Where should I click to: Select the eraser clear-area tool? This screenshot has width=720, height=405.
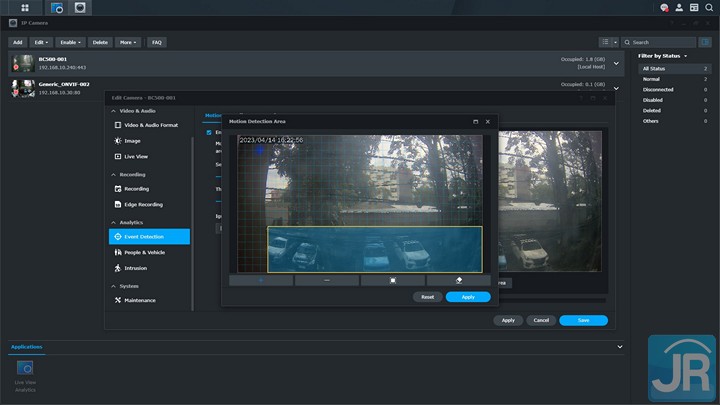[457, 281]
